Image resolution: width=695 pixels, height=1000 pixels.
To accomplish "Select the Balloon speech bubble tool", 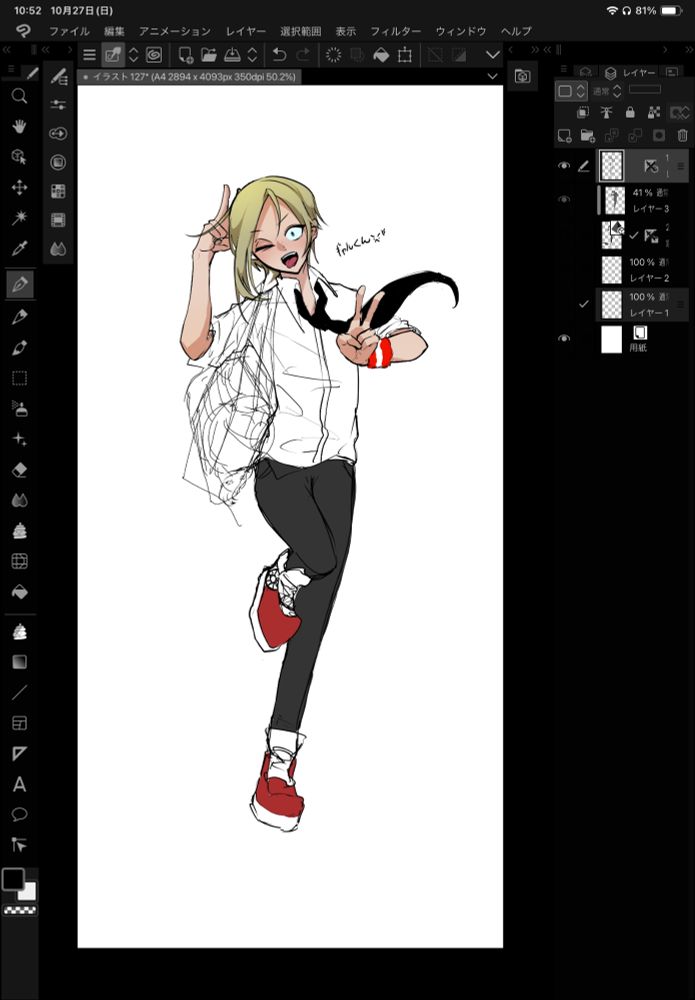I will (x=19, y=814).
